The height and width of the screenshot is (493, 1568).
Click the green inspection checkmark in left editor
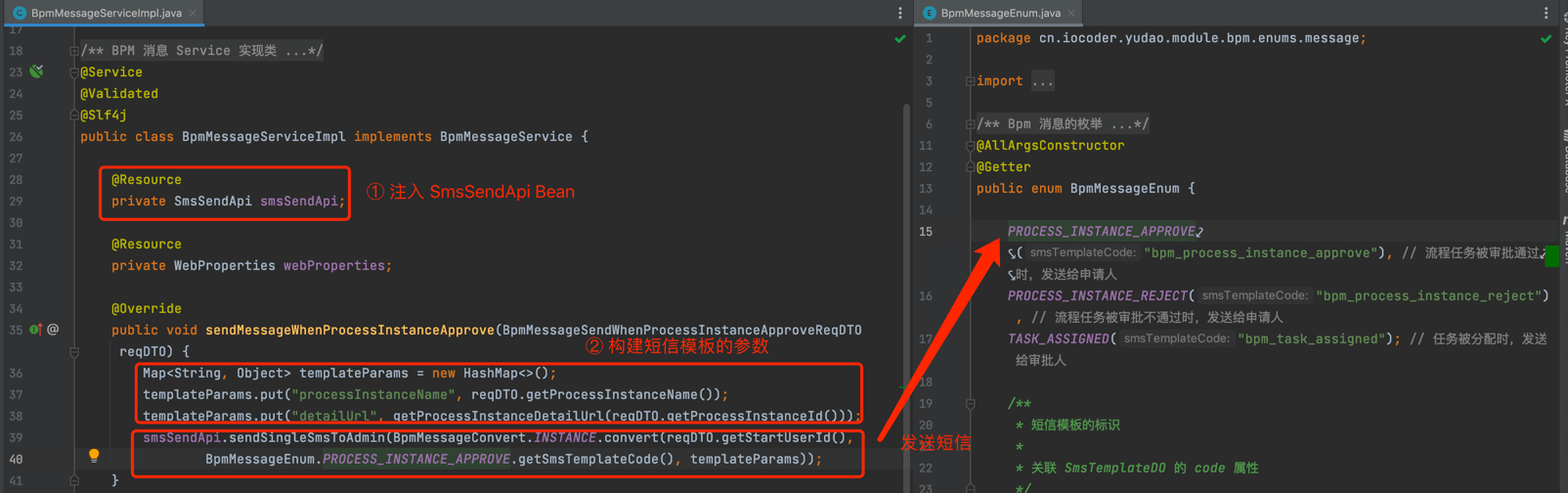pos(899,39)
